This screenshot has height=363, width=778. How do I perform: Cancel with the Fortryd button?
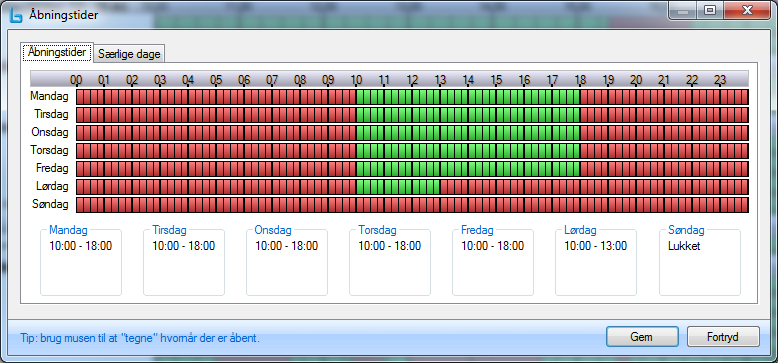(x=723, y=337)
